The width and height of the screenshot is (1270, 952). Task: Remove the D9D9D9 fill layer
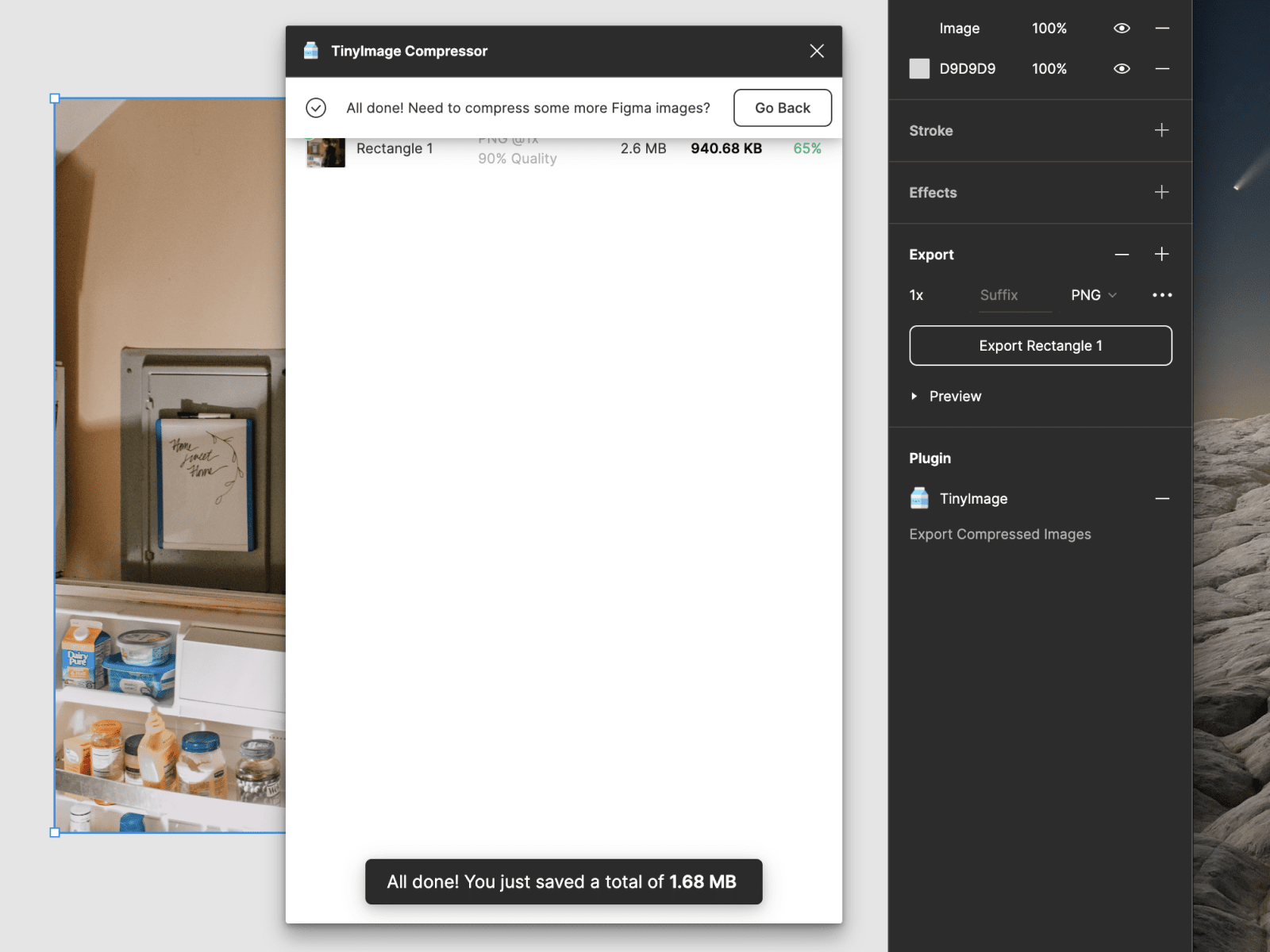[x=1162, y=69]
